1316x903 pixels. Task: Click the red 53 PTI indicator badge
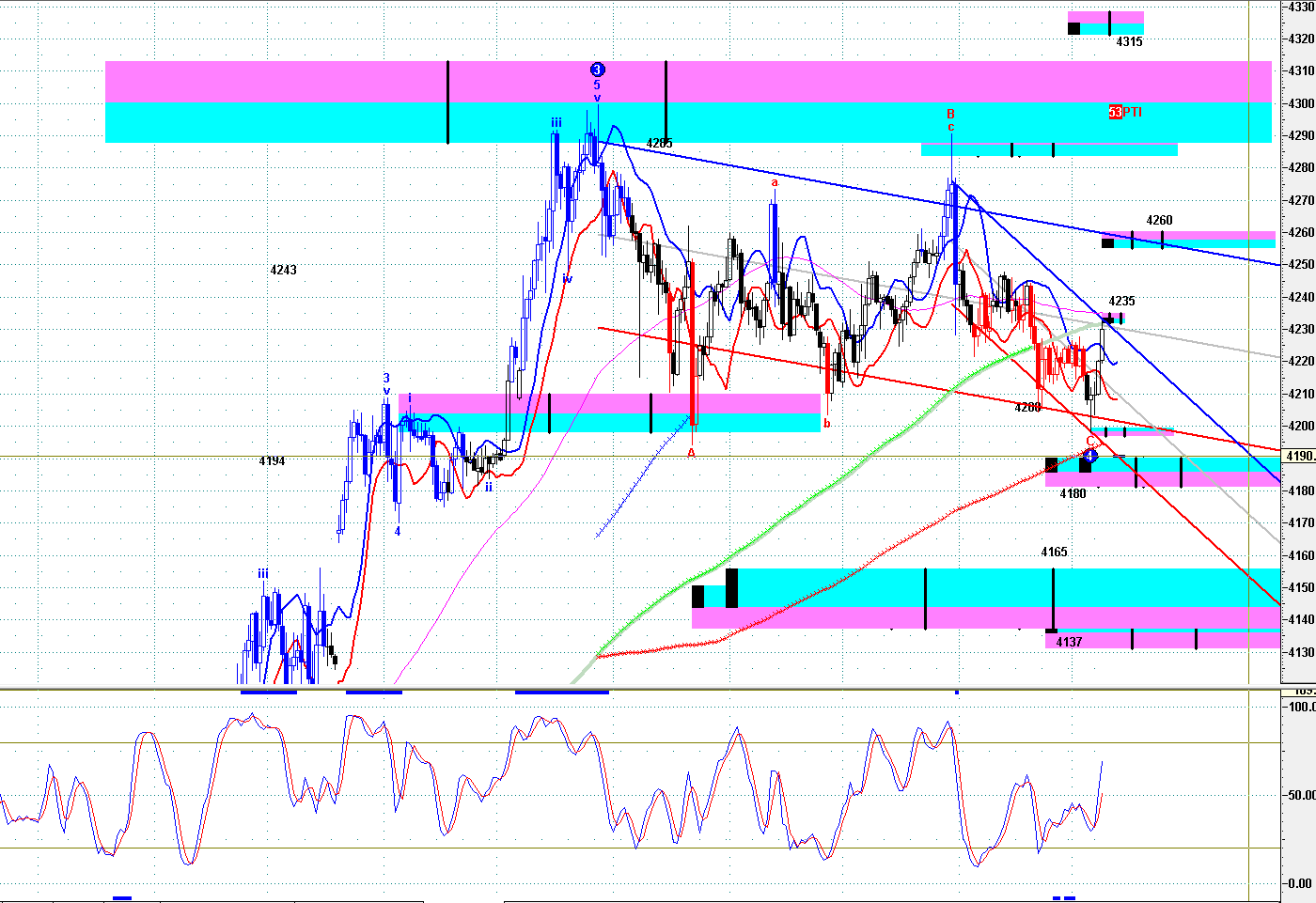(1115, 112)
